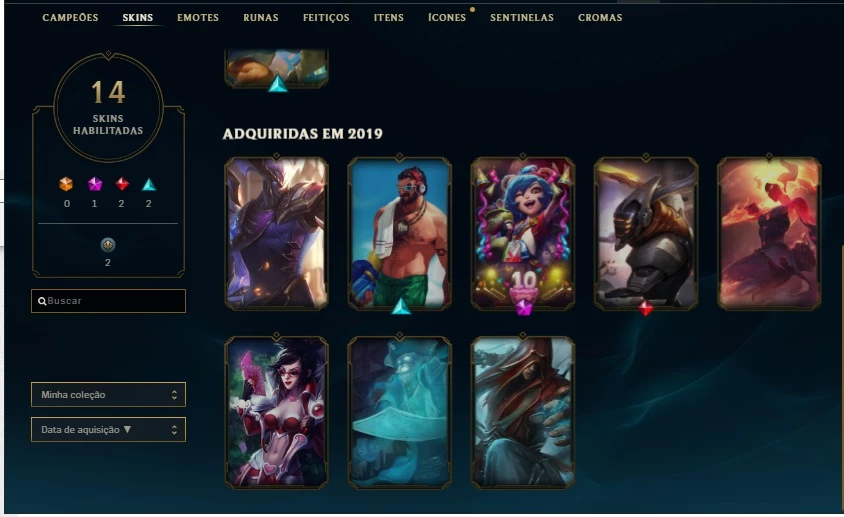Click the round legacy emblem icon

click(x=108, y=245)
